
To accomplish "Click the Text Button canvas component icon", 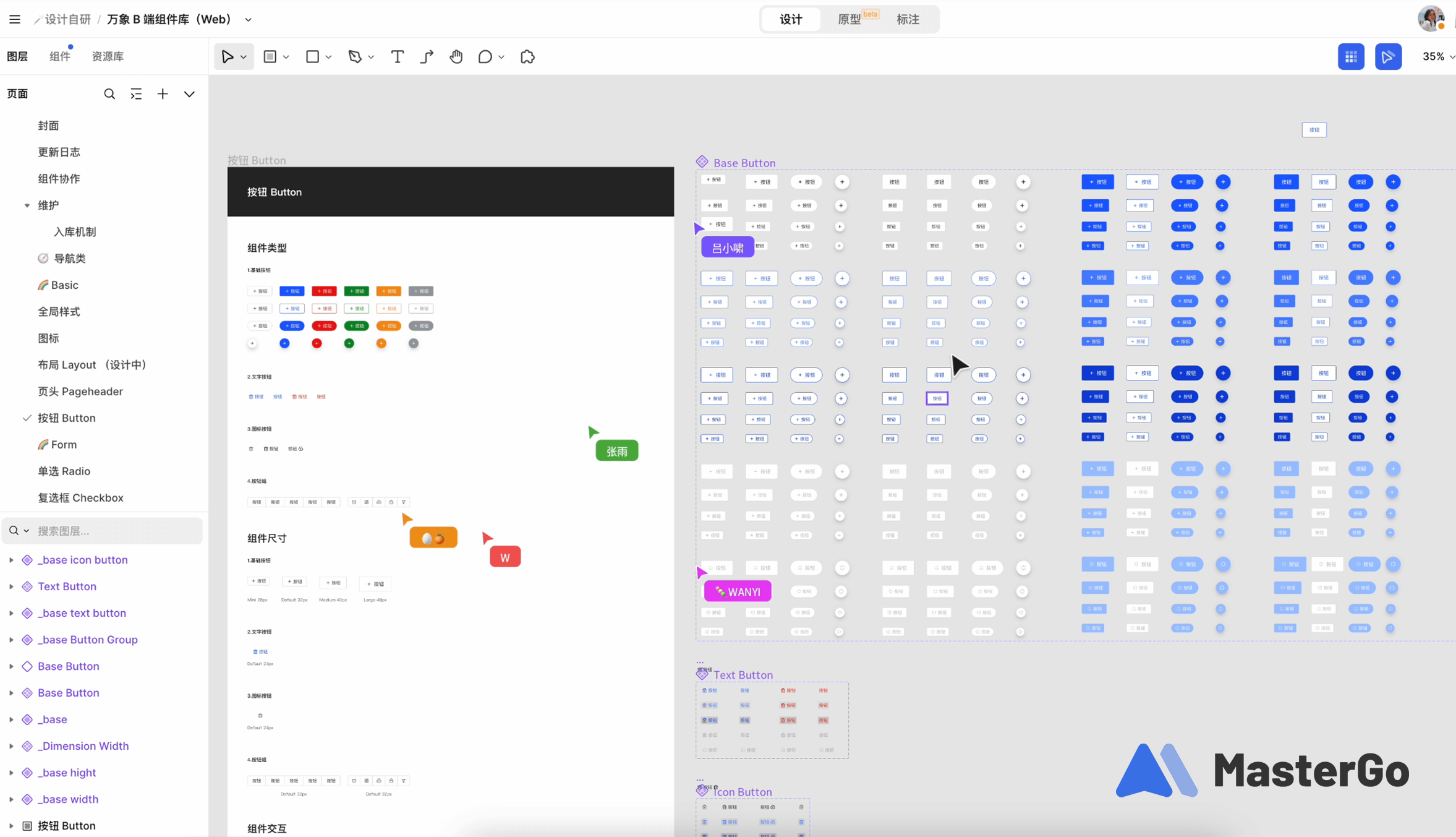I will [x=702, y=674].
